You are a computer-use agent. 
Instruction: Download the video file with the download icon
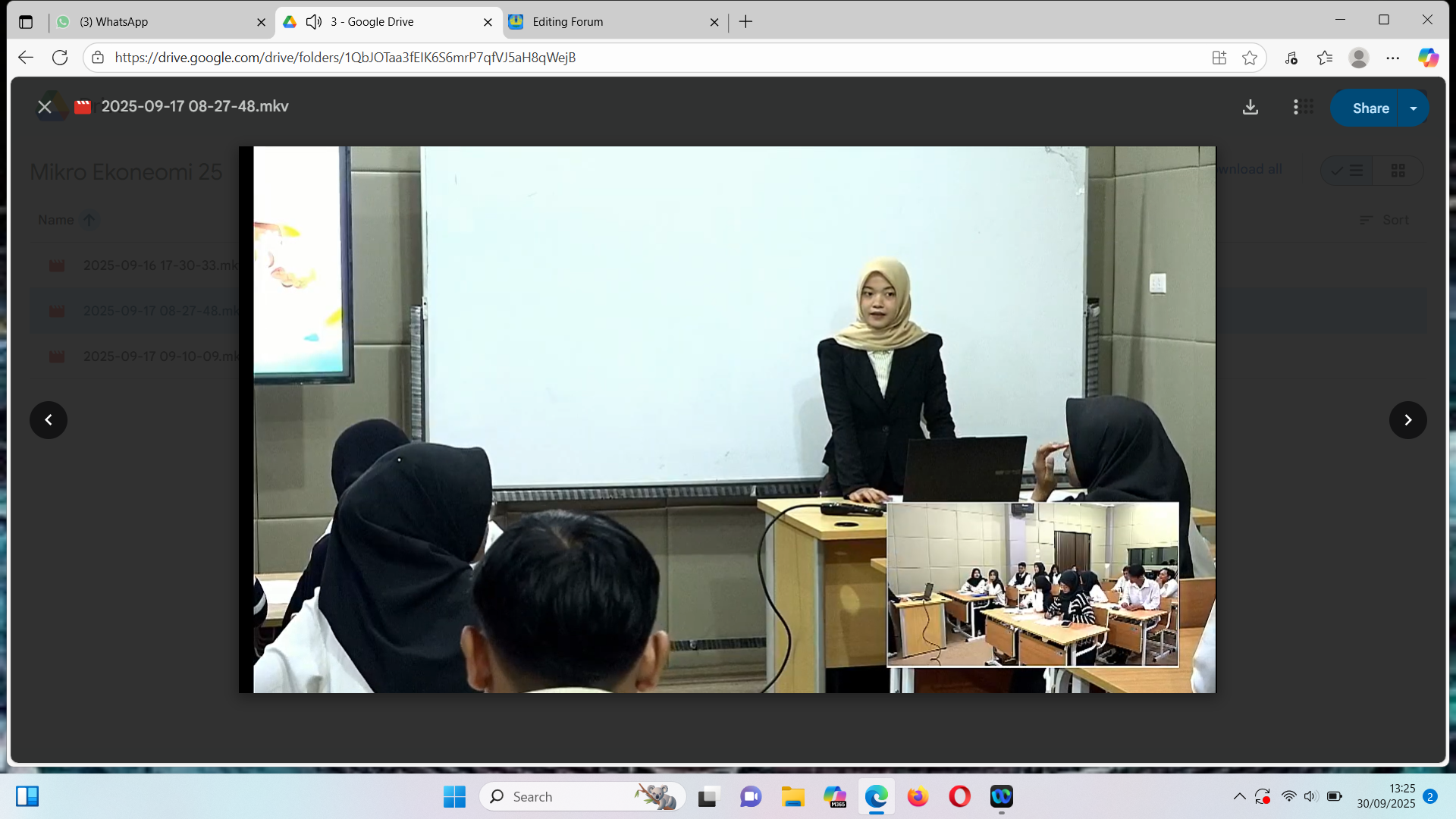click(1250, 108)
